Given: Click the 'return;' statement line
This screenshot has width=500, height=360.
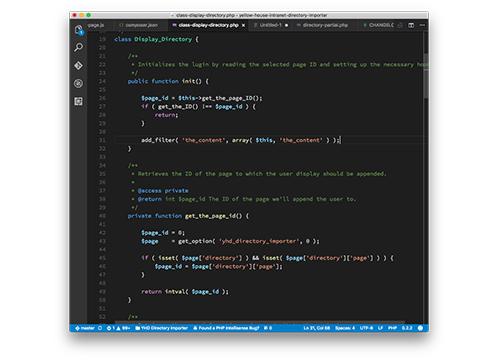Looking at the screenshot, I should 166,115.
